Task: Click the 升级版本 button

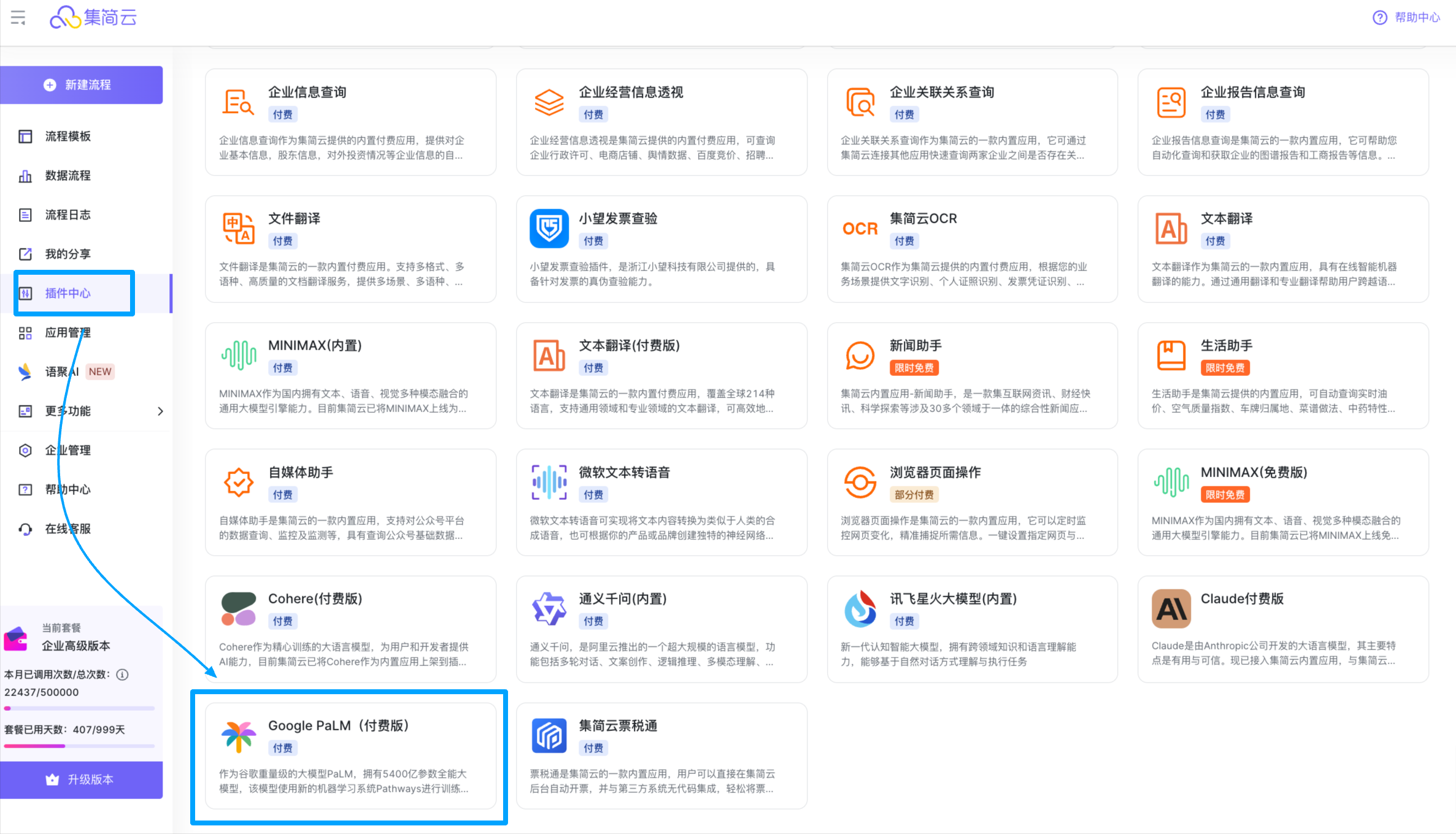Action: point(82,779)
